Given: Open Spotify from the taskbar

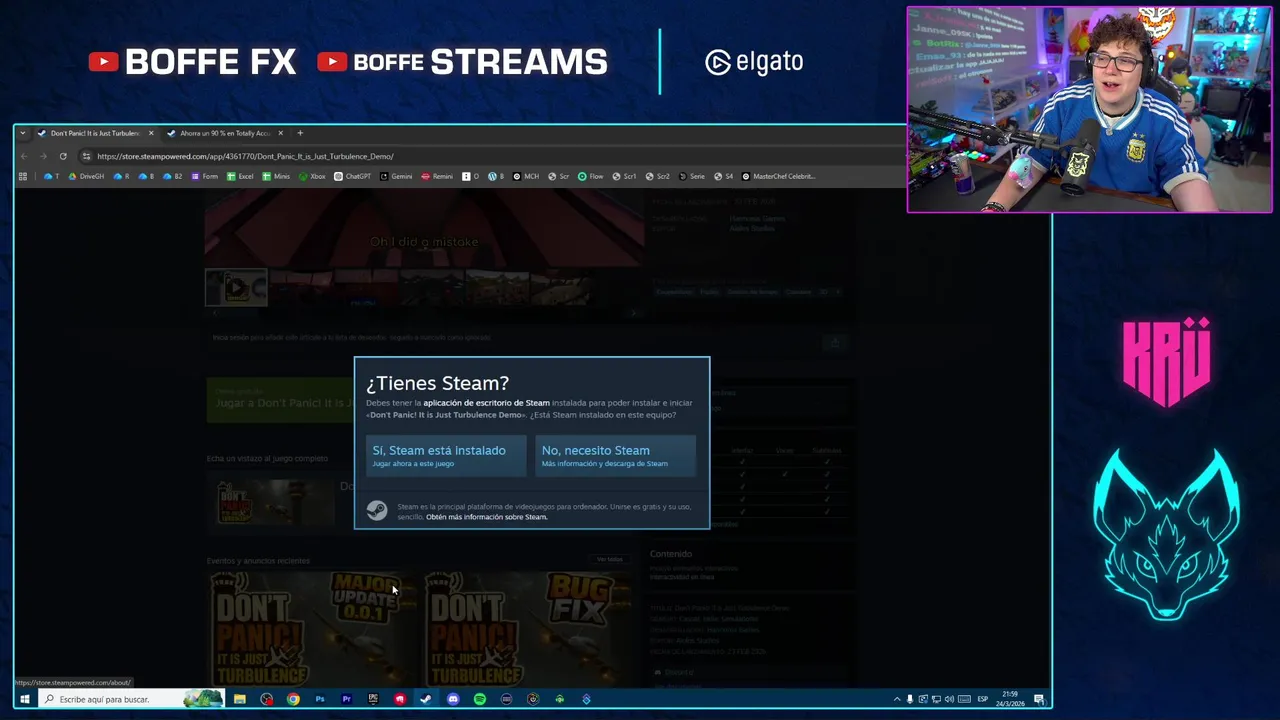Looking at the screenshot, I should (x=480, y=699).
